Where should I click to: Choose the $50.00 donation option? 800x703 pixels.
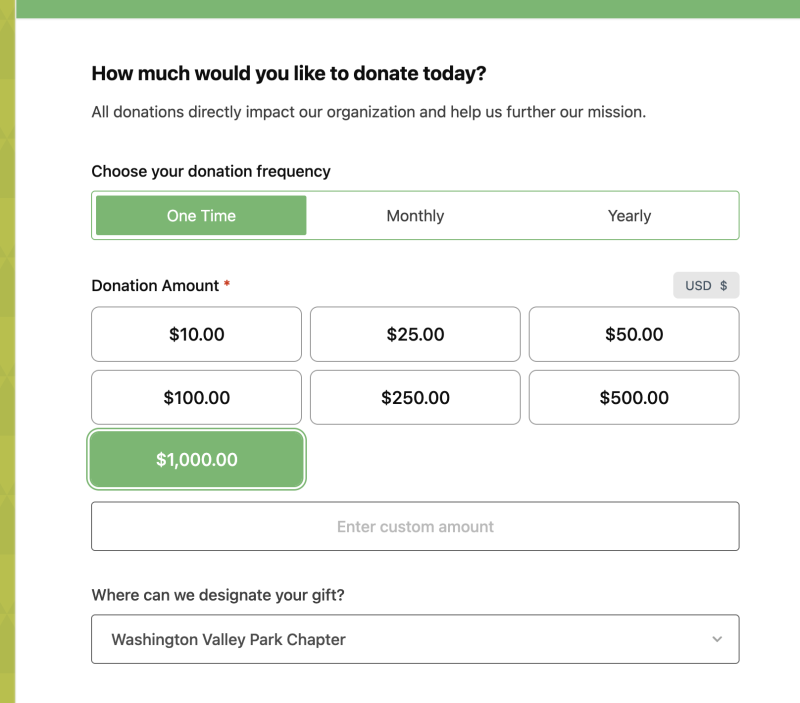634,334
